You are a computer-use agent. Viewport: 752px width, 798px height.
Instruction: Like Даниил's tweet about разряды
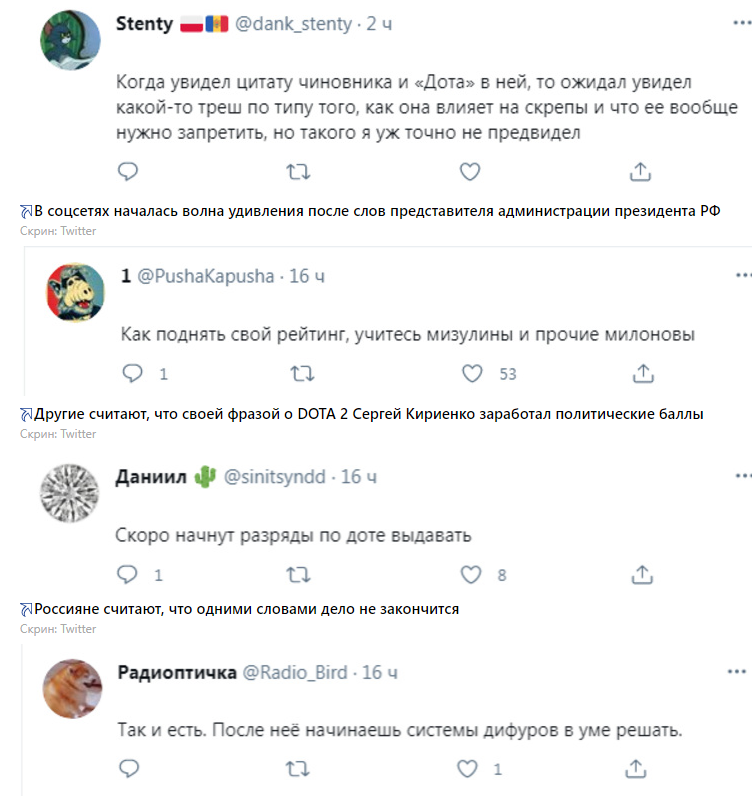pyautogui.click(x=470, y=575)
